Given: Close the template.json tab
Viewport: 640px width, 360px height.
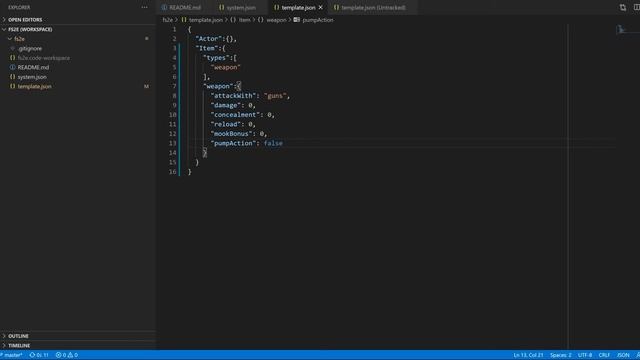Looking at the screenshot, I should 320,7.
